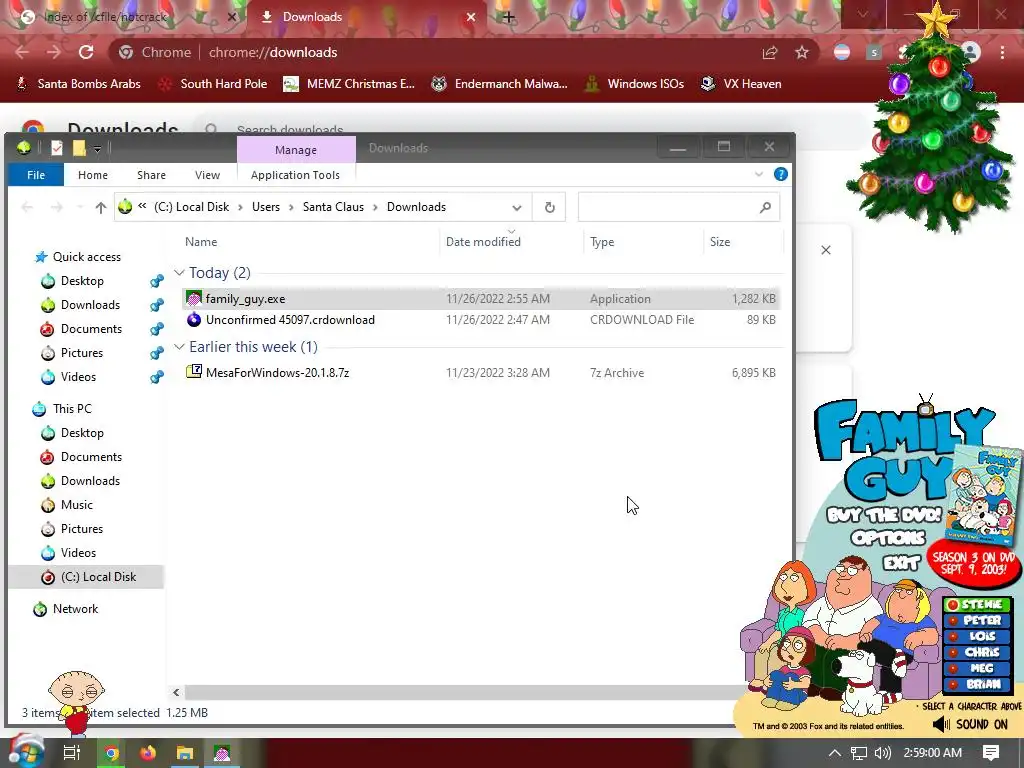The width and height of the screenshot is (1024, 768).
Task: Collapse the Earlier this week (1) group
Action: 180,347
